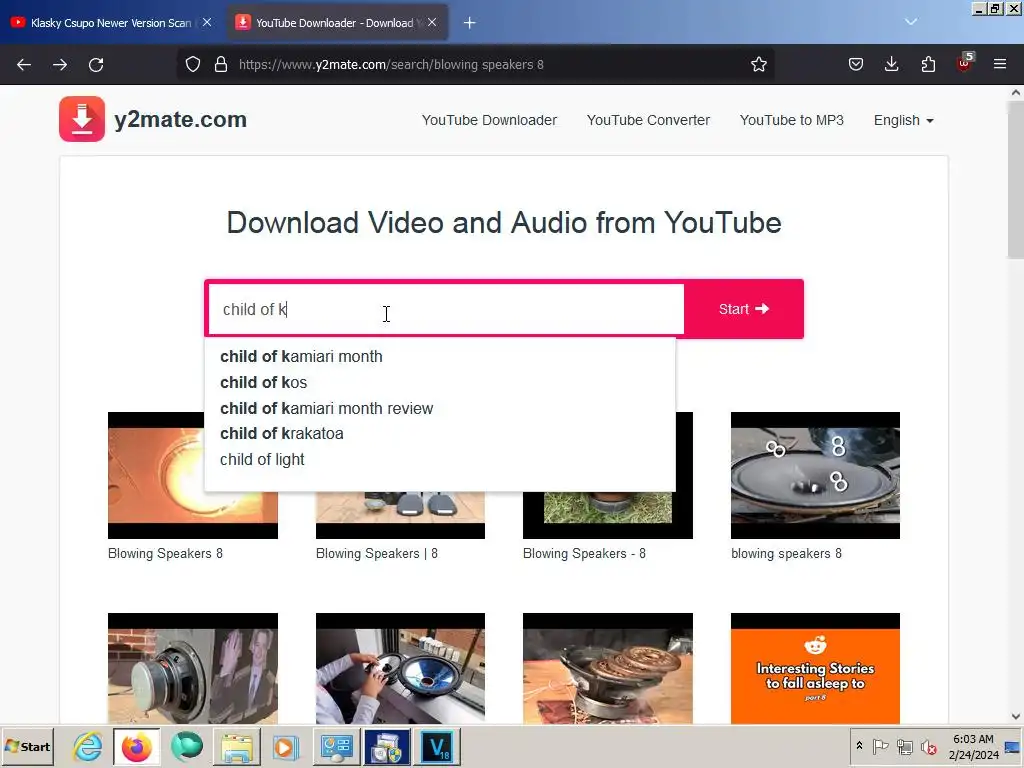Open the YouTube to MP3 nav link
This screenshot has width=1024, height=768.
click(792, 120)
